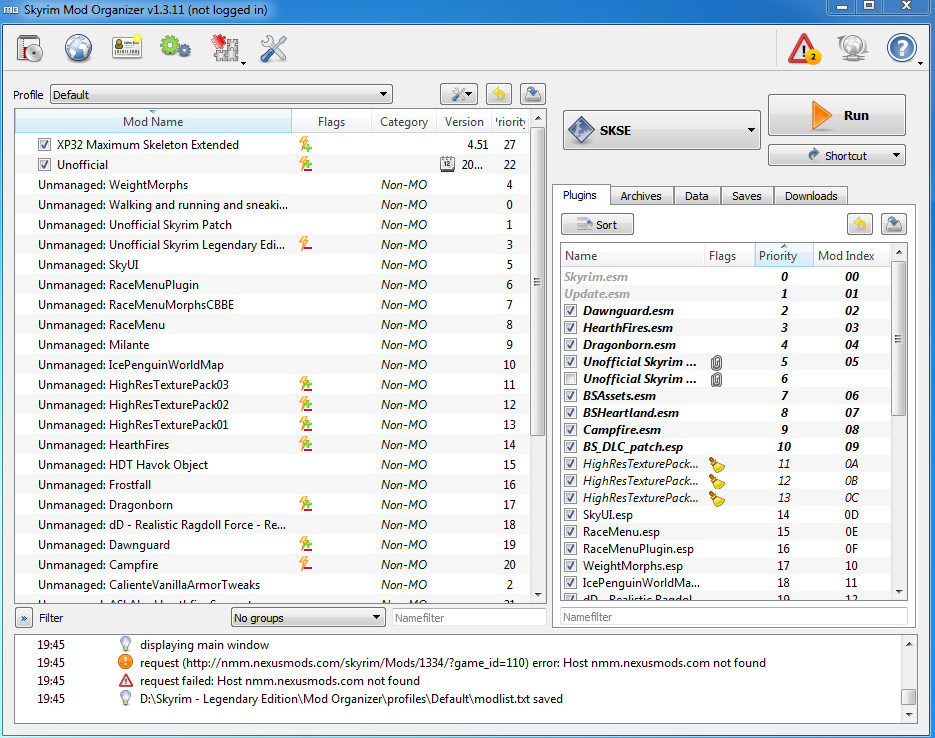935x738 pixels.
Task: Click the conflict flag on Unmanaged: Dawnguard row
Action: pyautogui.click(x=305, y=544)
